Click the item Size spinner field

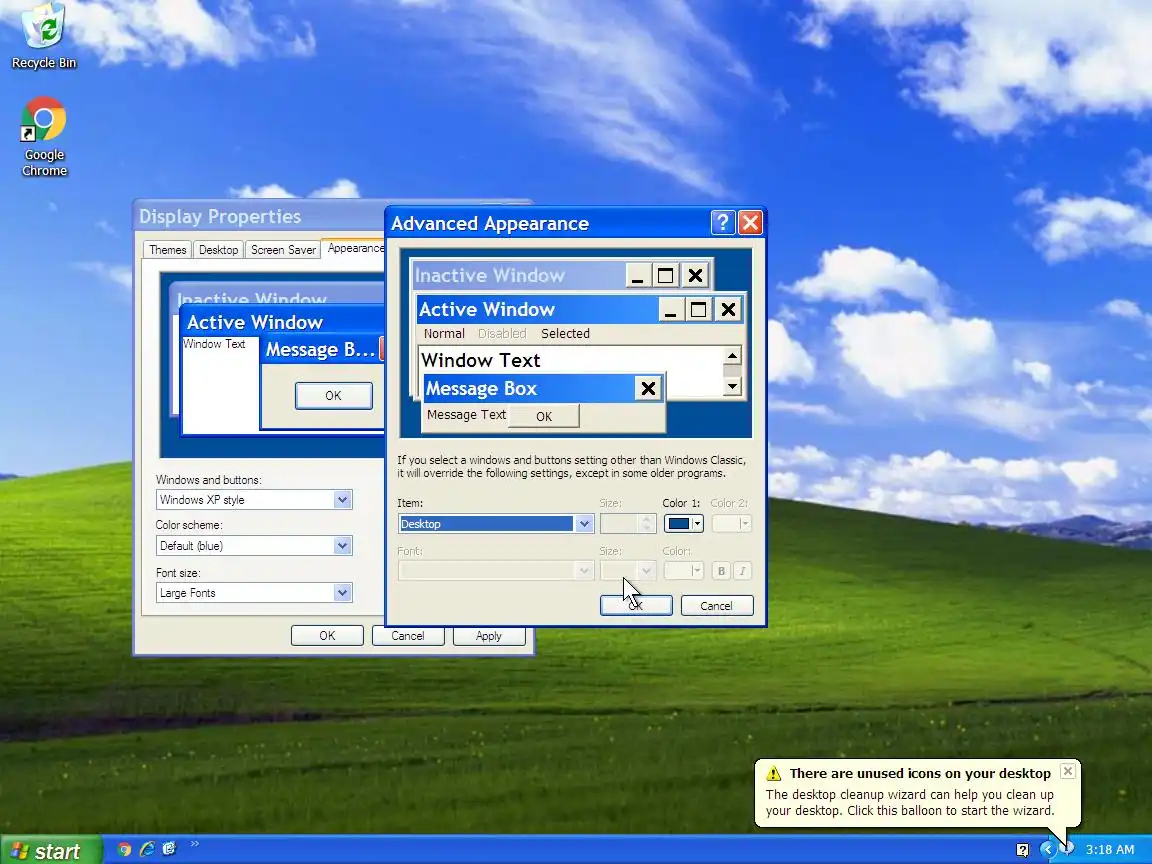[x=627, y=524]
